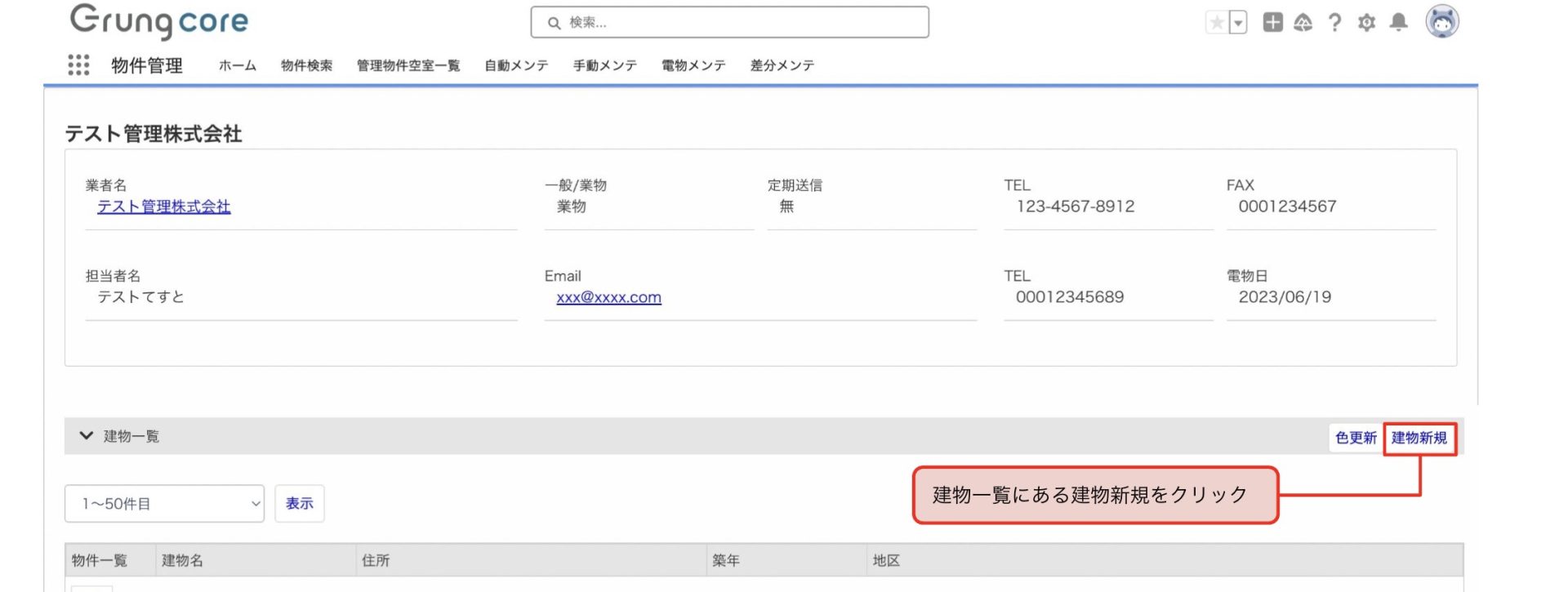Select the 差分メンテ tab
1568x592 pixels.
click(782, 66)
